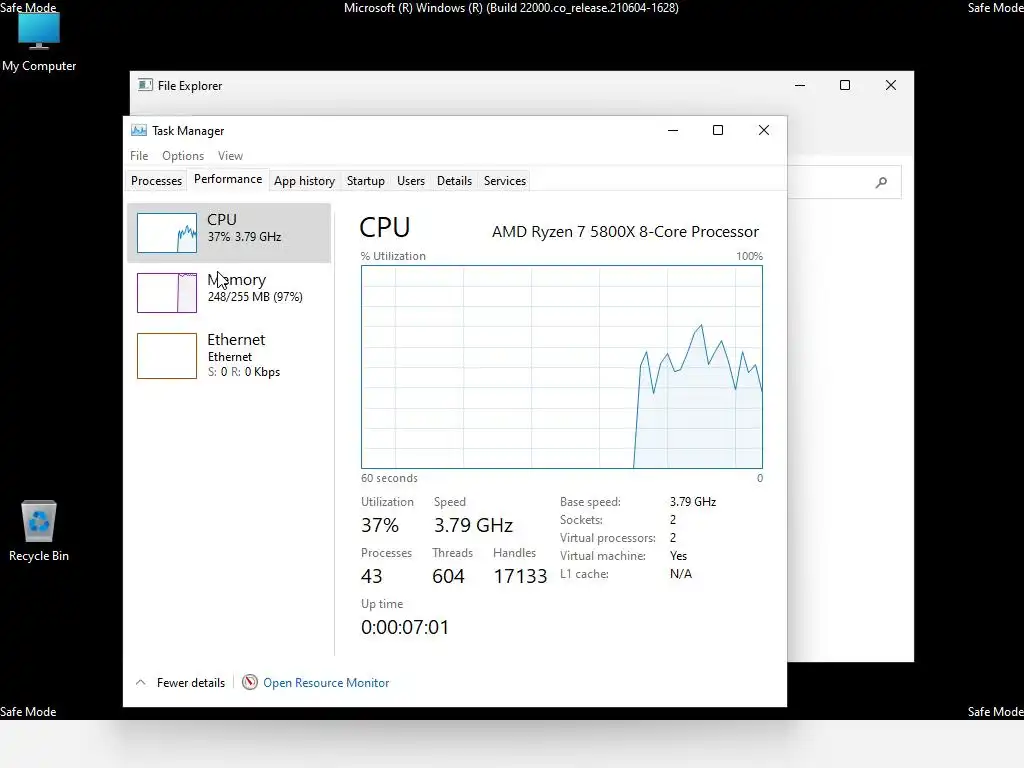Go to the Startup tab
The height and width of the screenshot is (768, 1024).
[366, 181]
